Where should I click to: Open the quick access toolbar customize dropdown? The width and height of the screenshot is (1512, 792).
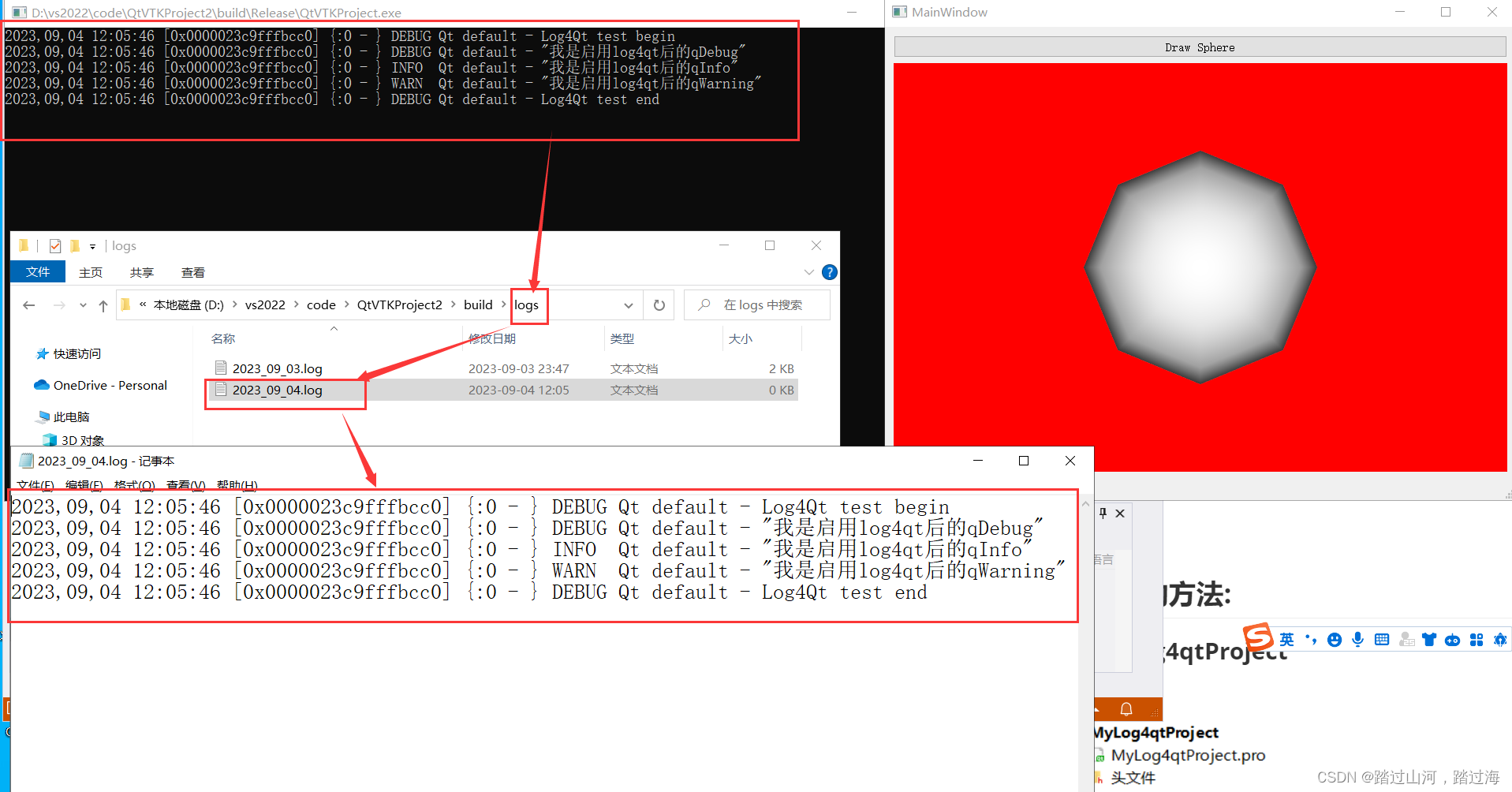[x=92, y=247]
